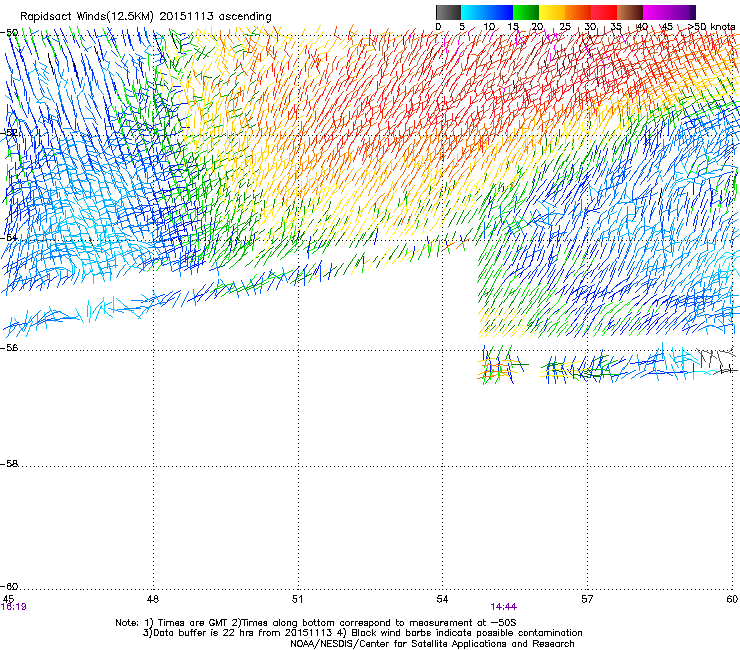Viewport: 740px width, 650px height.
Task: Click the blue 10-15 knots legend color
Action: click(x=500, y=12)
